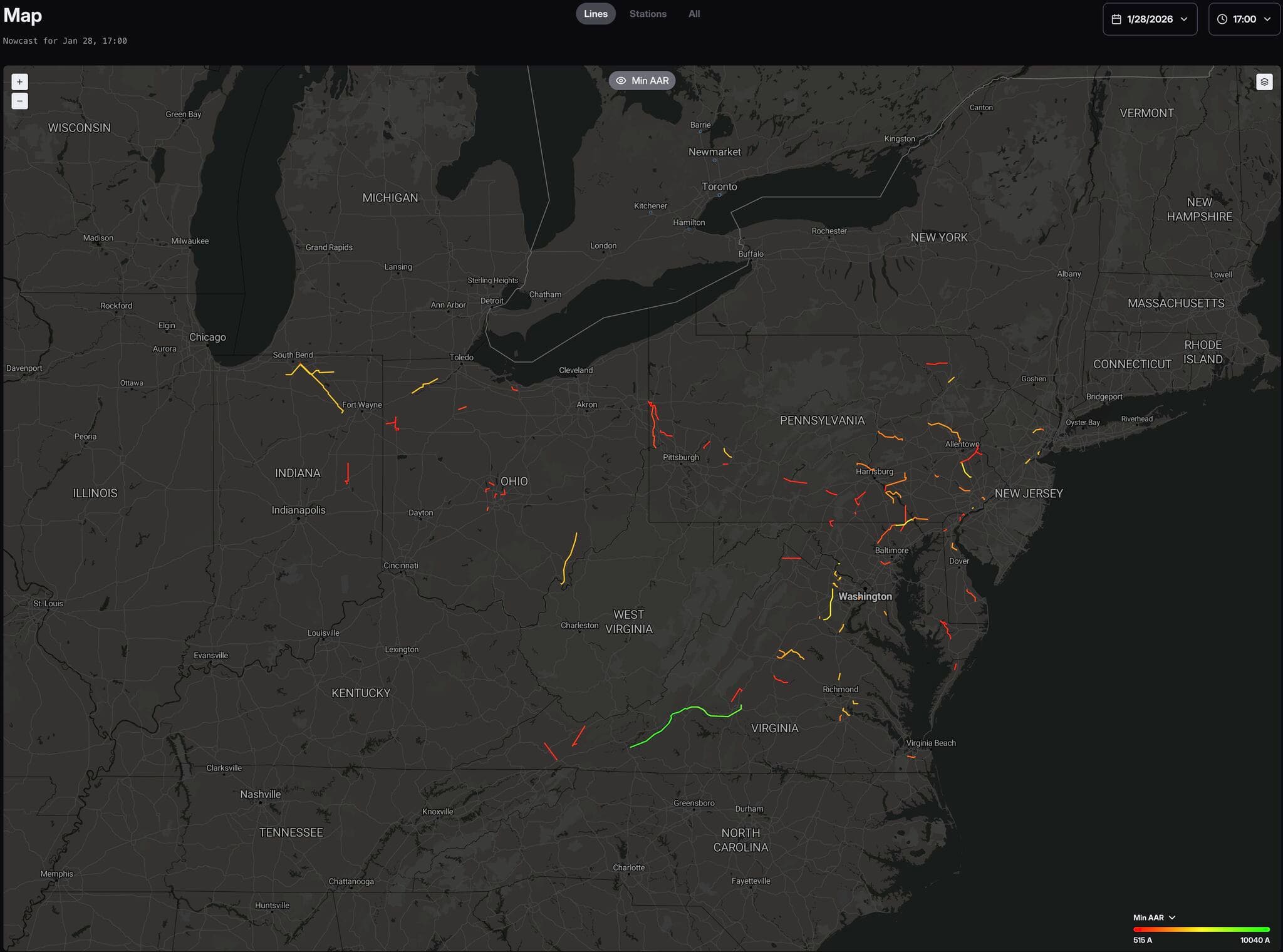Click the Washington city label
Image resolution: width=1283 pixels, height=952 pixels.
click(865, 596)
